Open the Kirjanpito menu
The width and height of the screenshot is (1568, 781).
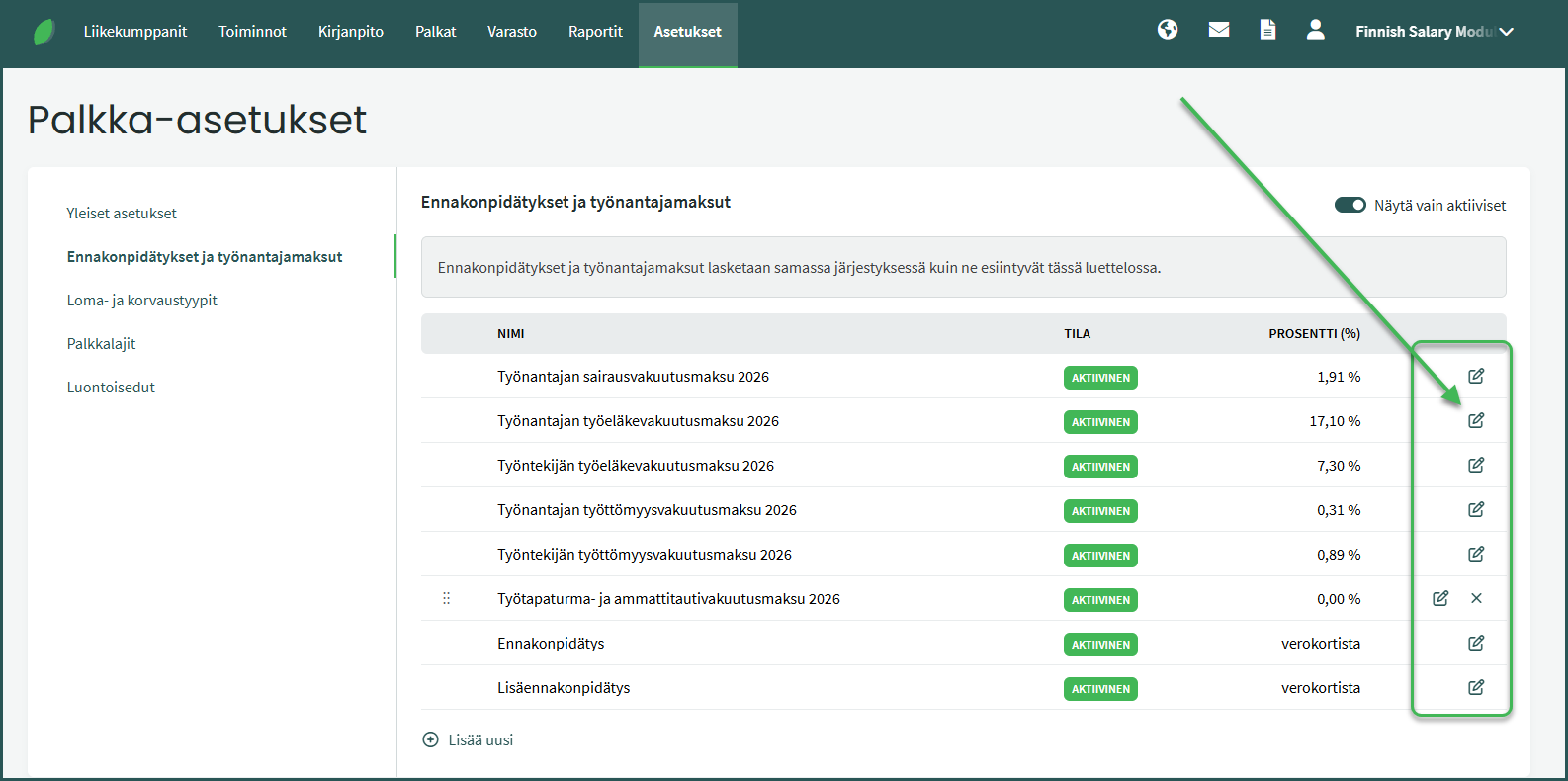(351, 32)
